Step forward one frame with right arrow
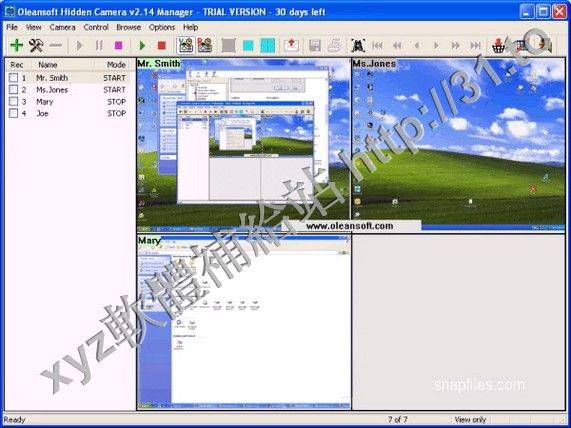This screenshot has height=428, width=571. pos(436,46)
